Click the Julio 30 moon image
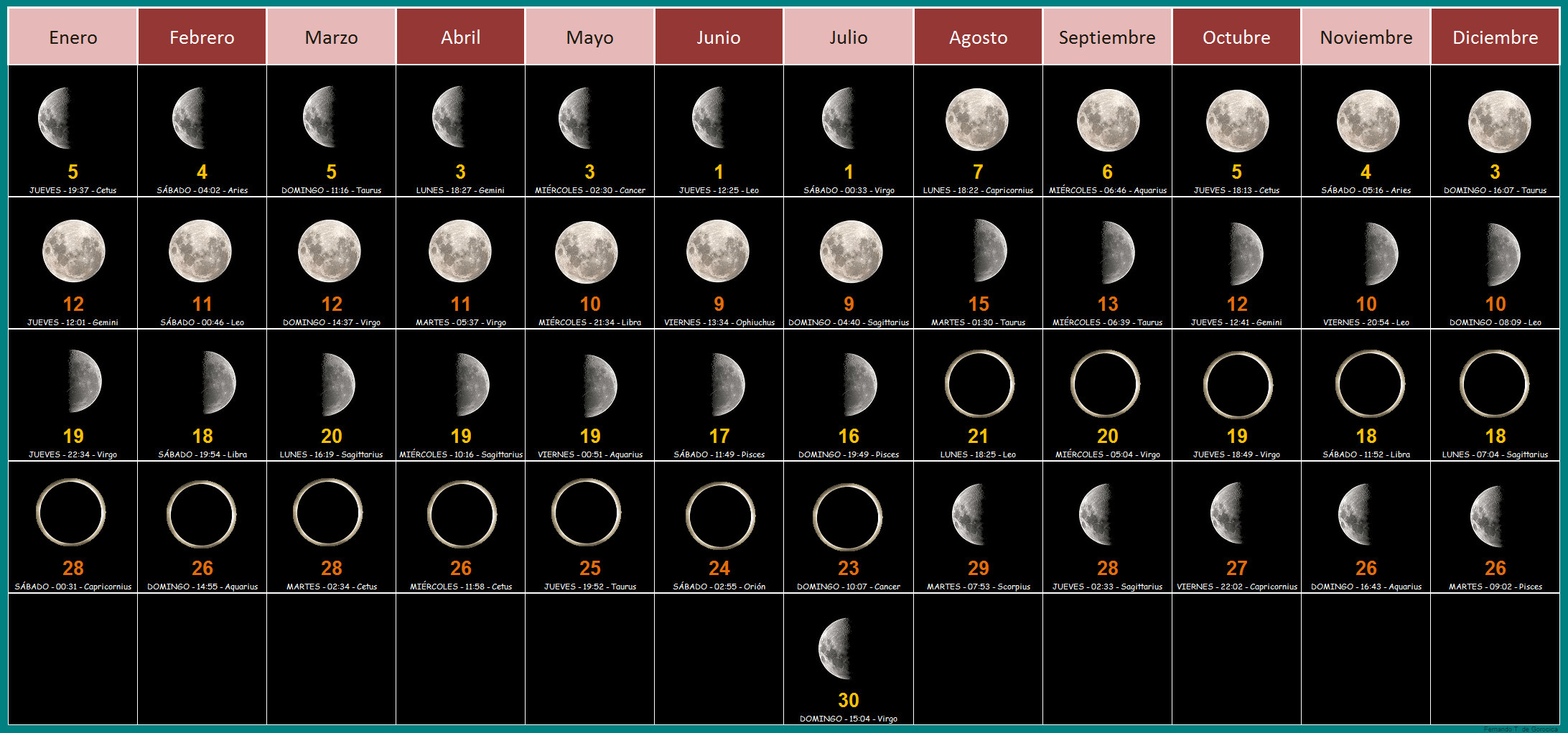The height and width of the screenshot is (733, 1568). (836, 648)
